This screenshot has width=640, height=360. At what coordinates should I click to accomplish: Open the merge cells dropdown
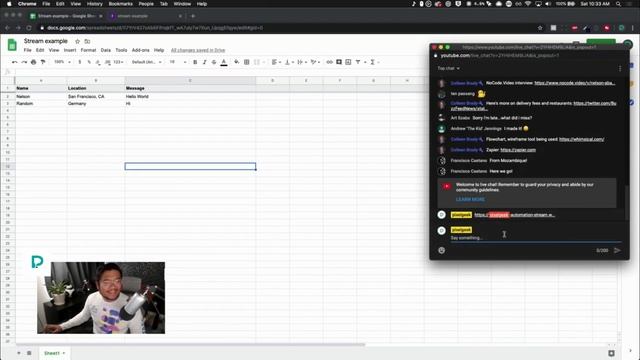point(260,62)
